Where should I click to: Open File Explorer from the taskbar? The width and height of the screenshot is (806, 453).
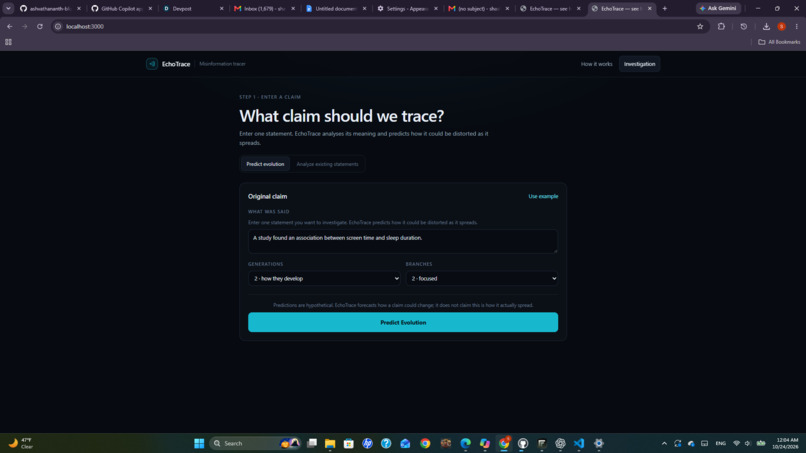tap(330, 443)
